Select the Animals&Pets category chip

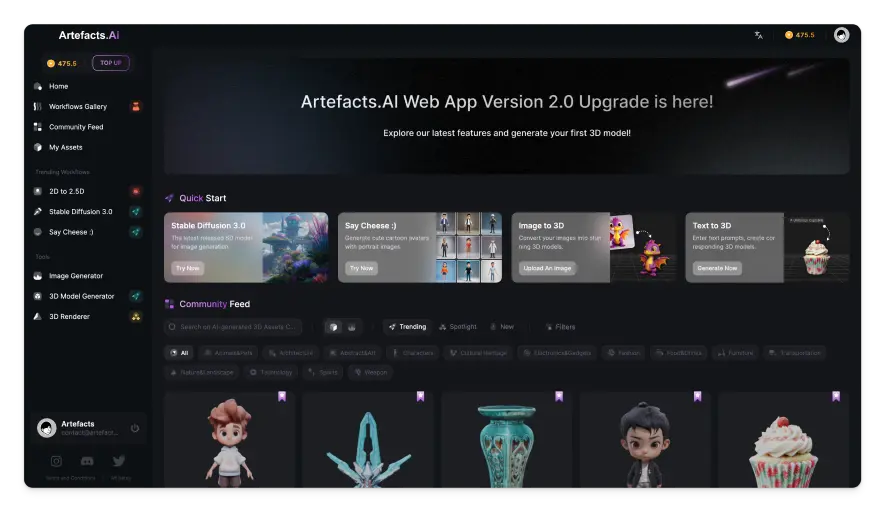point(228,353)
